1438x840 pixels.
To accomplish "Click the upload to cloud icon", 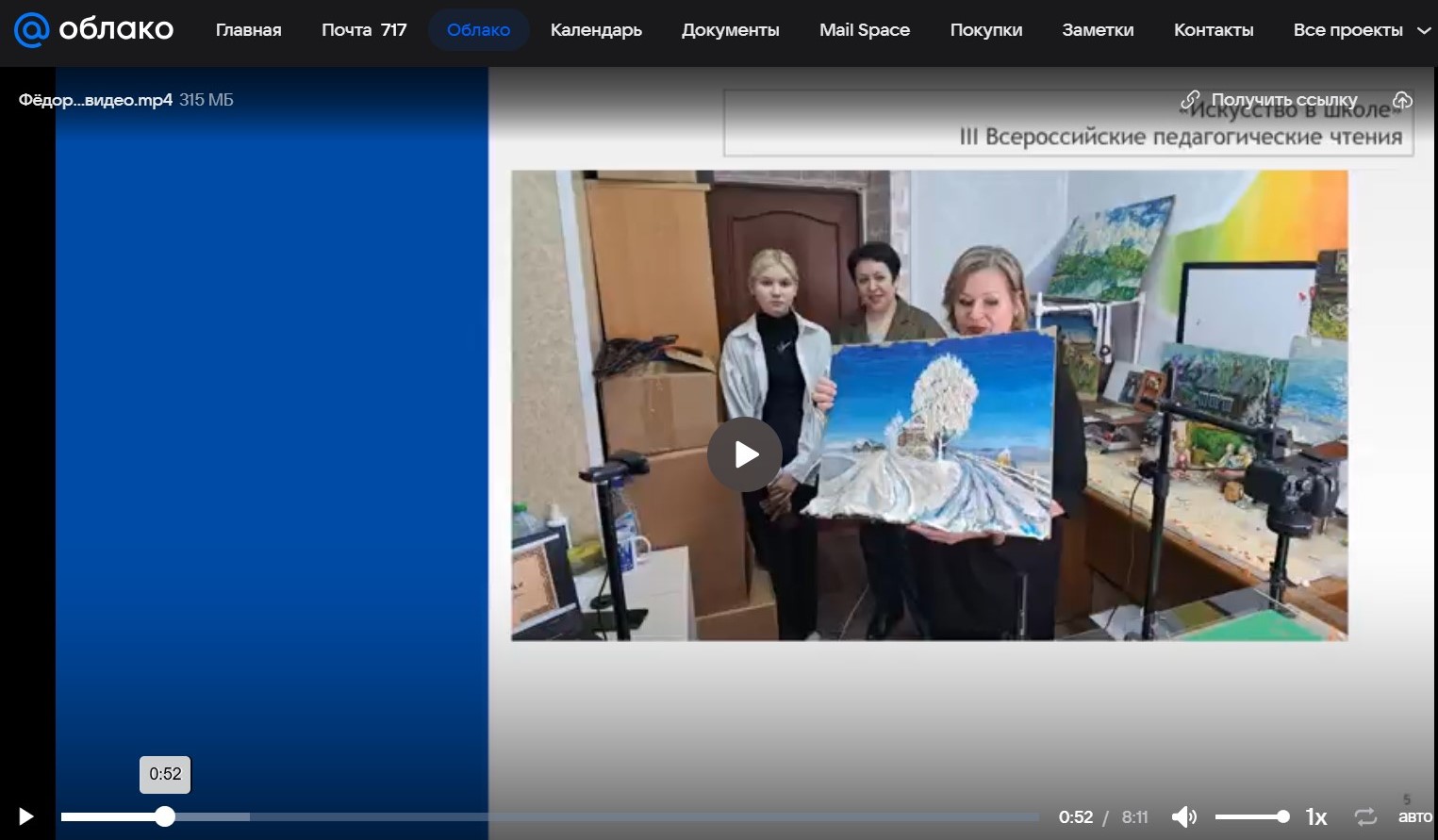I will coord(1402,100).
